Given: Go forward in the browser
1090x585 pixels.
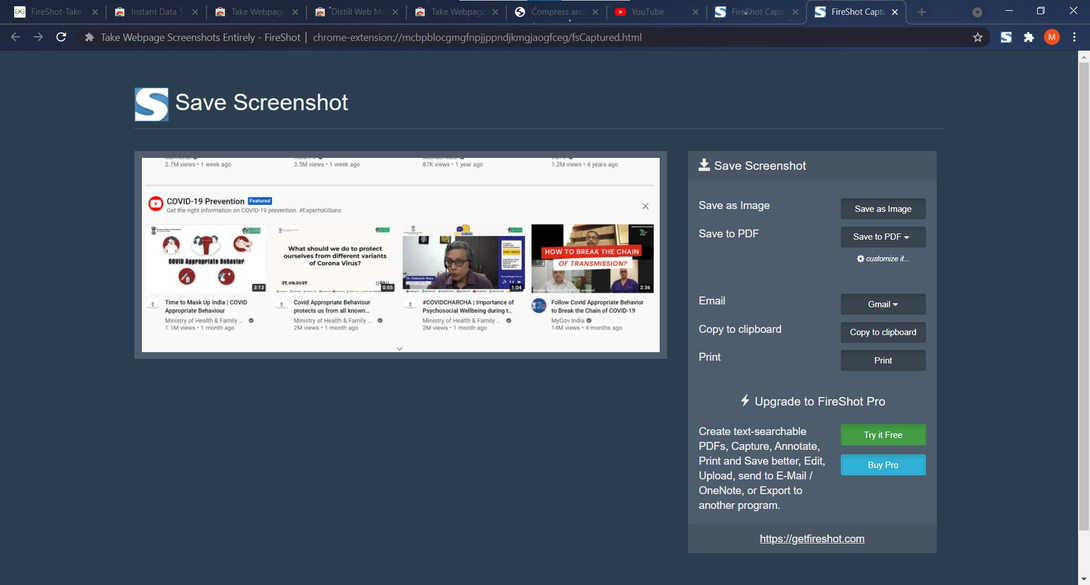Looking at the screenshot, I should click(38, 37).
